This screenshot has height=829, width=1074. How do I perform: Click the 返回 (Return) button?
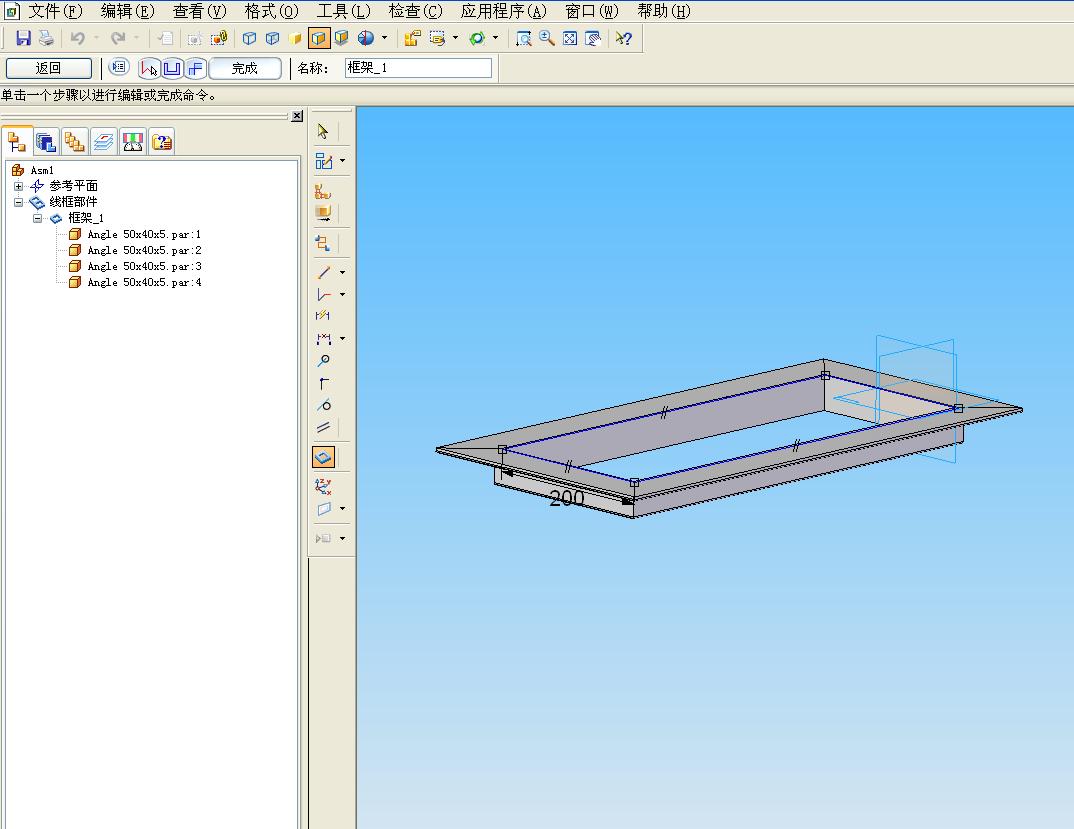49,68
